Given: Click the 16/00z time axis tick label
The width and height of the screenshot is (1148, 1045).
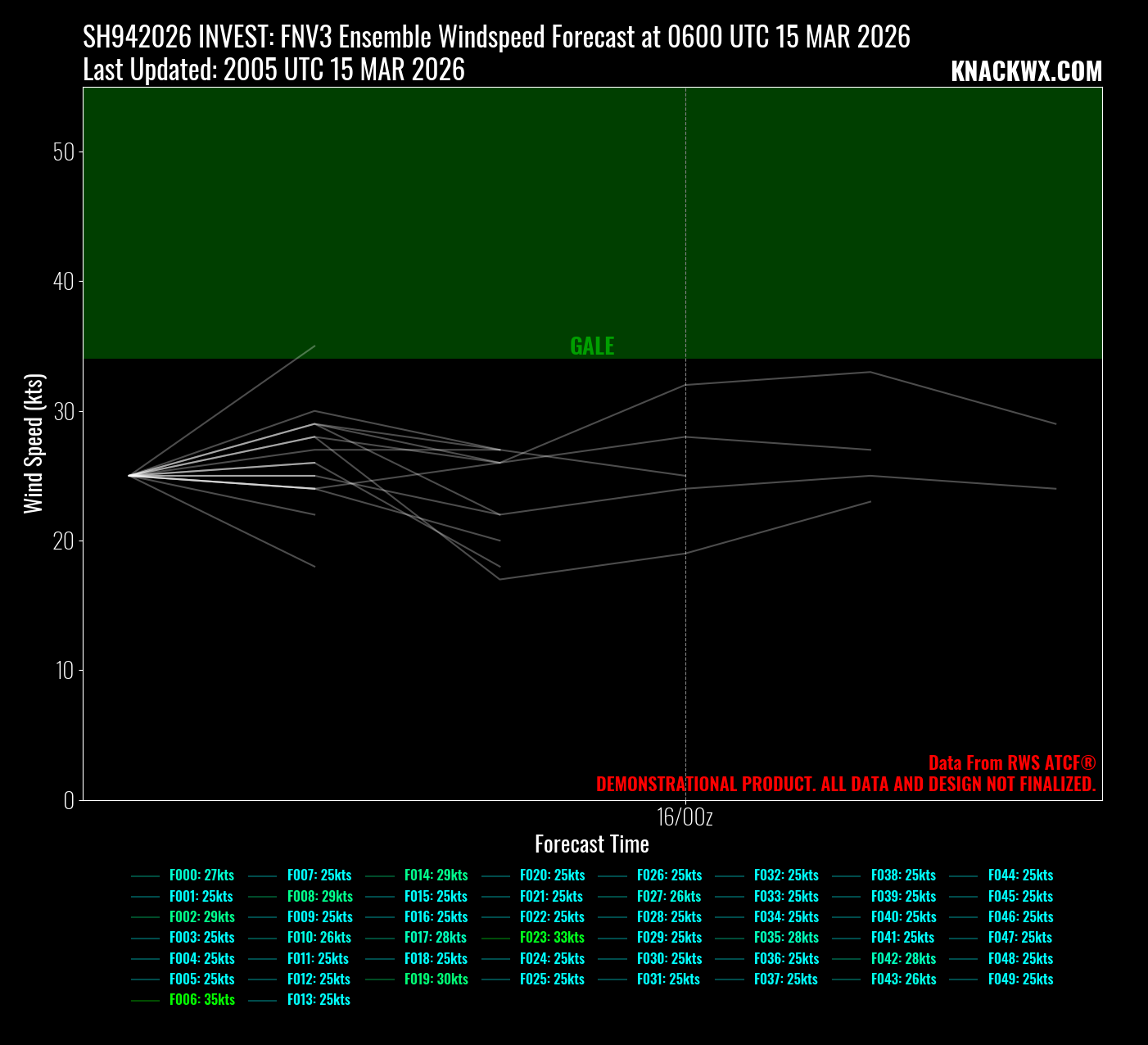Looking at the screenshot, I should (x=685, y=817).
